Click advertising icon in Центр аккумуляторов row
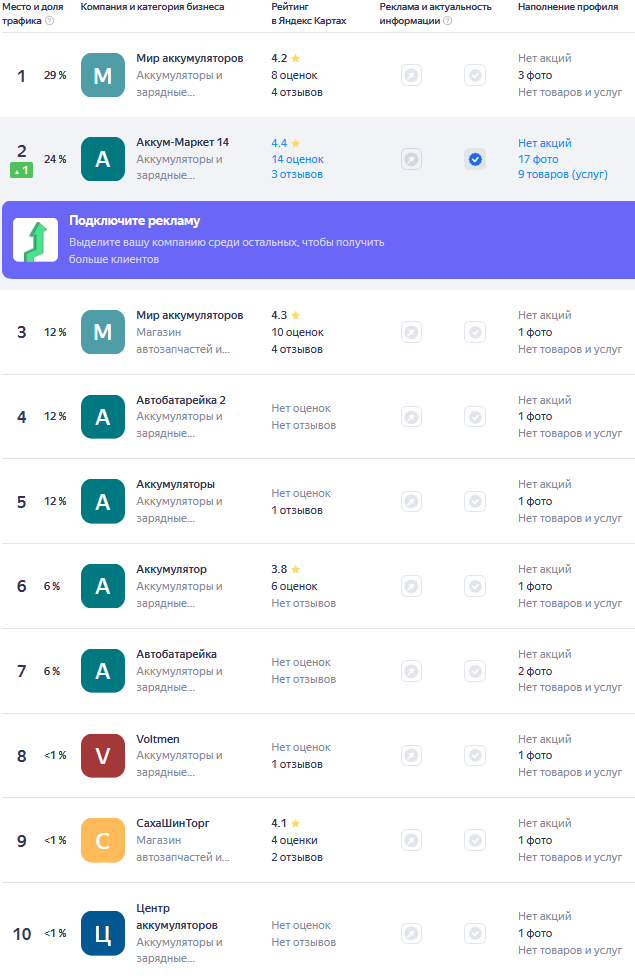The height and width of the screenshot is (980, 635). (411, 934)
